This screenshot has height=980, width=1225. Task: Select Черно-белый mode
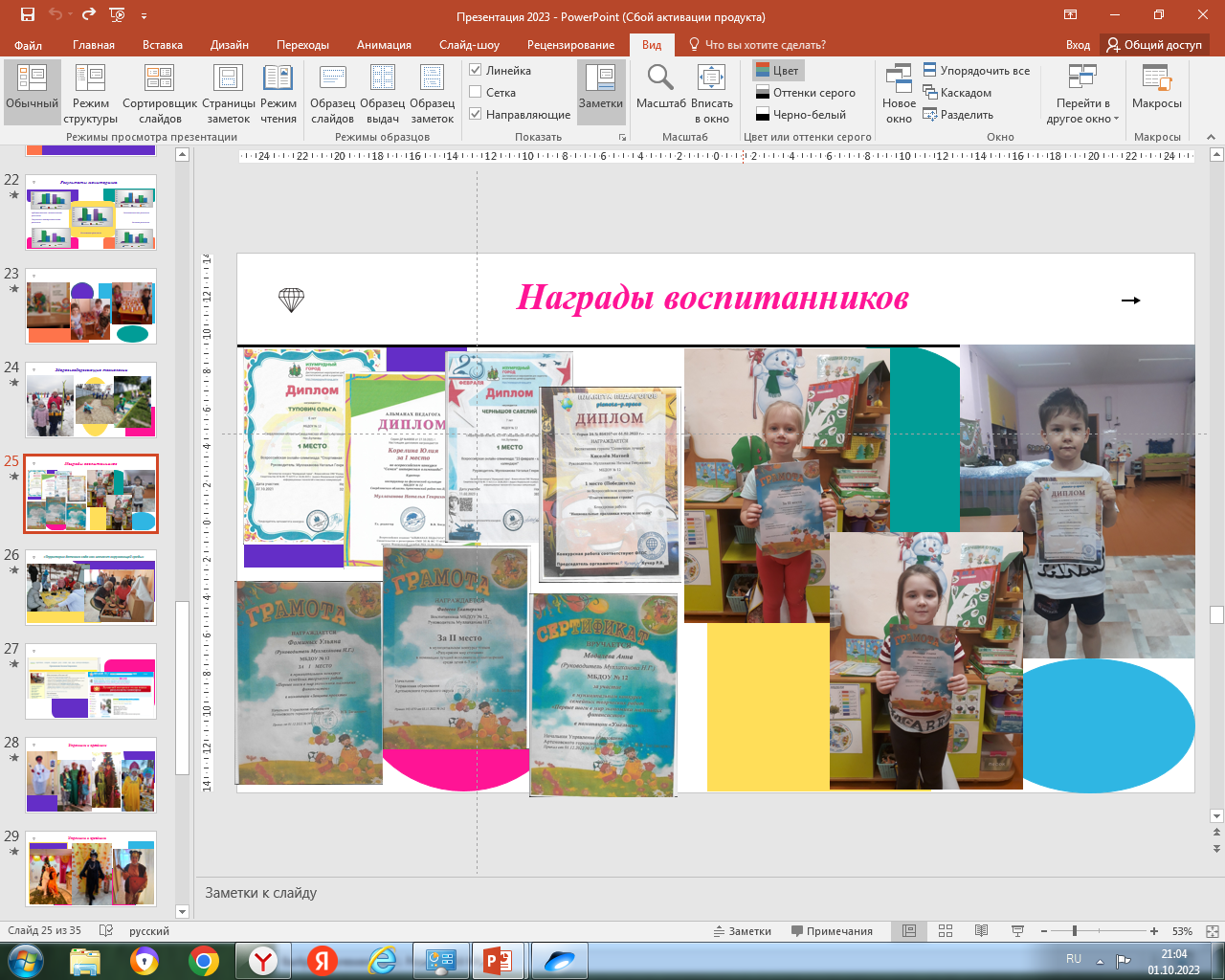pyautogui.click(x=801, y=115)
